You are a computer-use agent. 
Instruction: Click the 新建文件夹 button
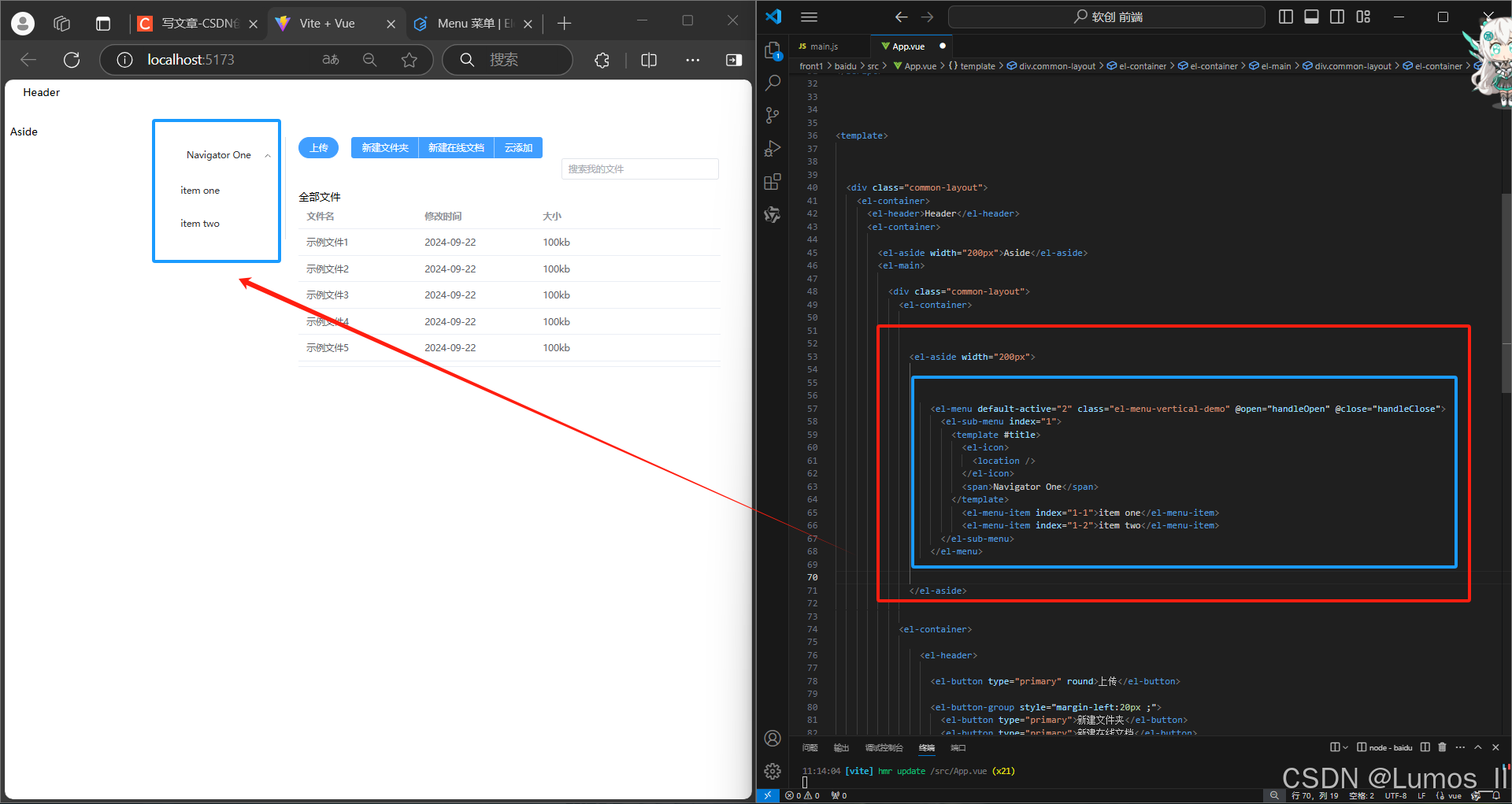(385, 148)
